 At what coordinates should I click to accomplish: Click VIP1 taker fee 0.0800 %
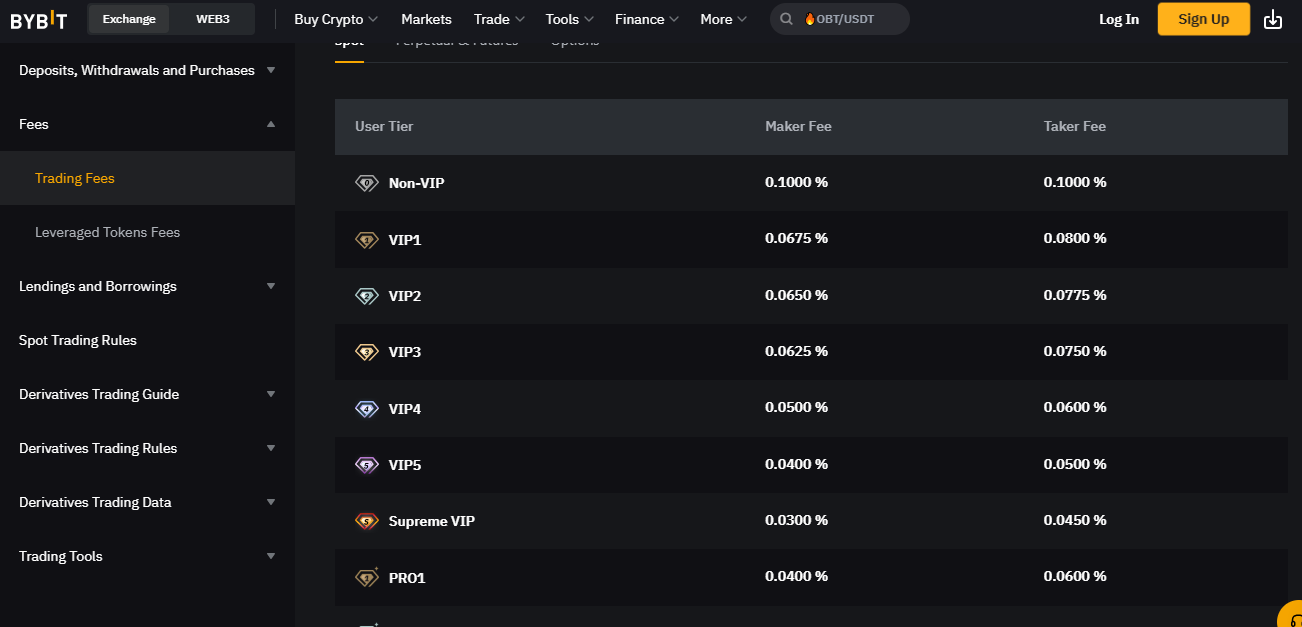(1075, 238)
